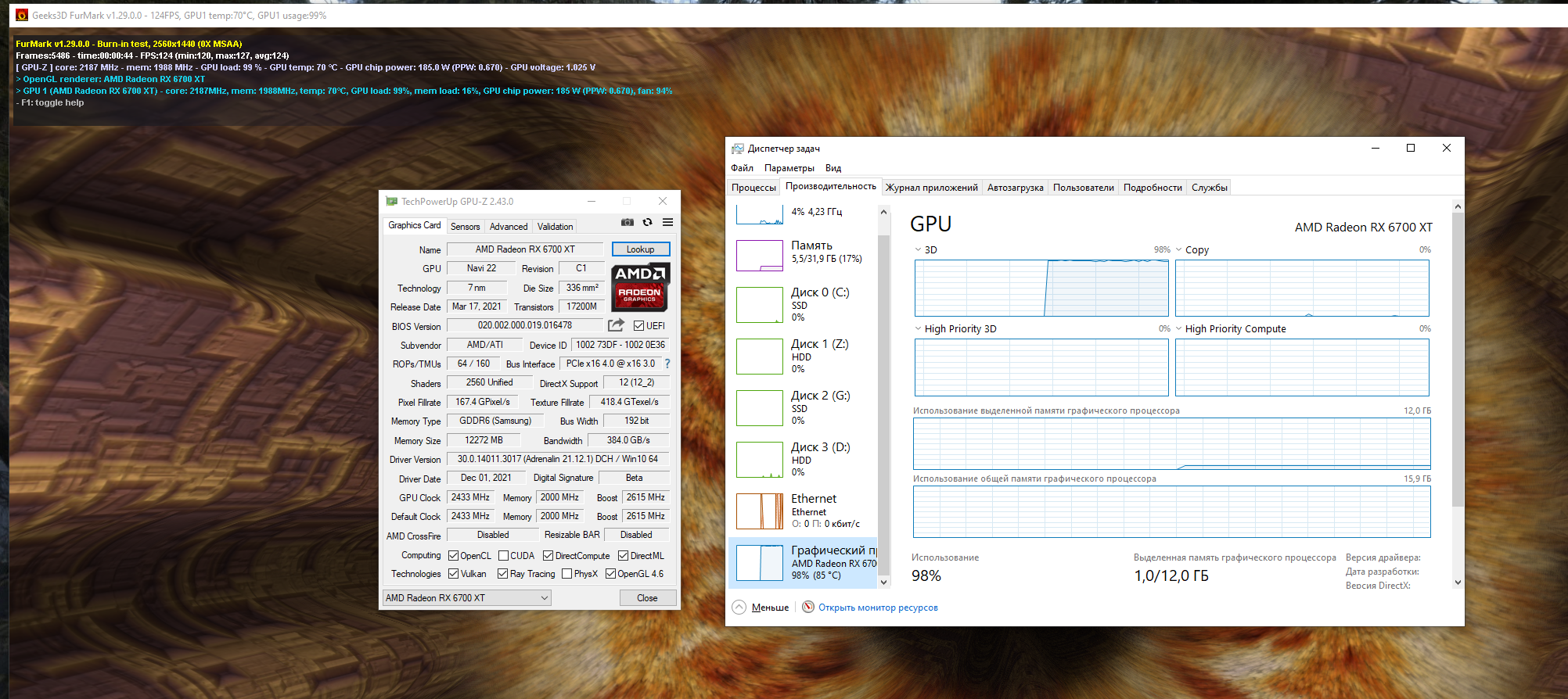The height and width of the screenshot is (699, 1568).
Task: Click the GPU-Z title bar app icon
Action: pos(391,202)
